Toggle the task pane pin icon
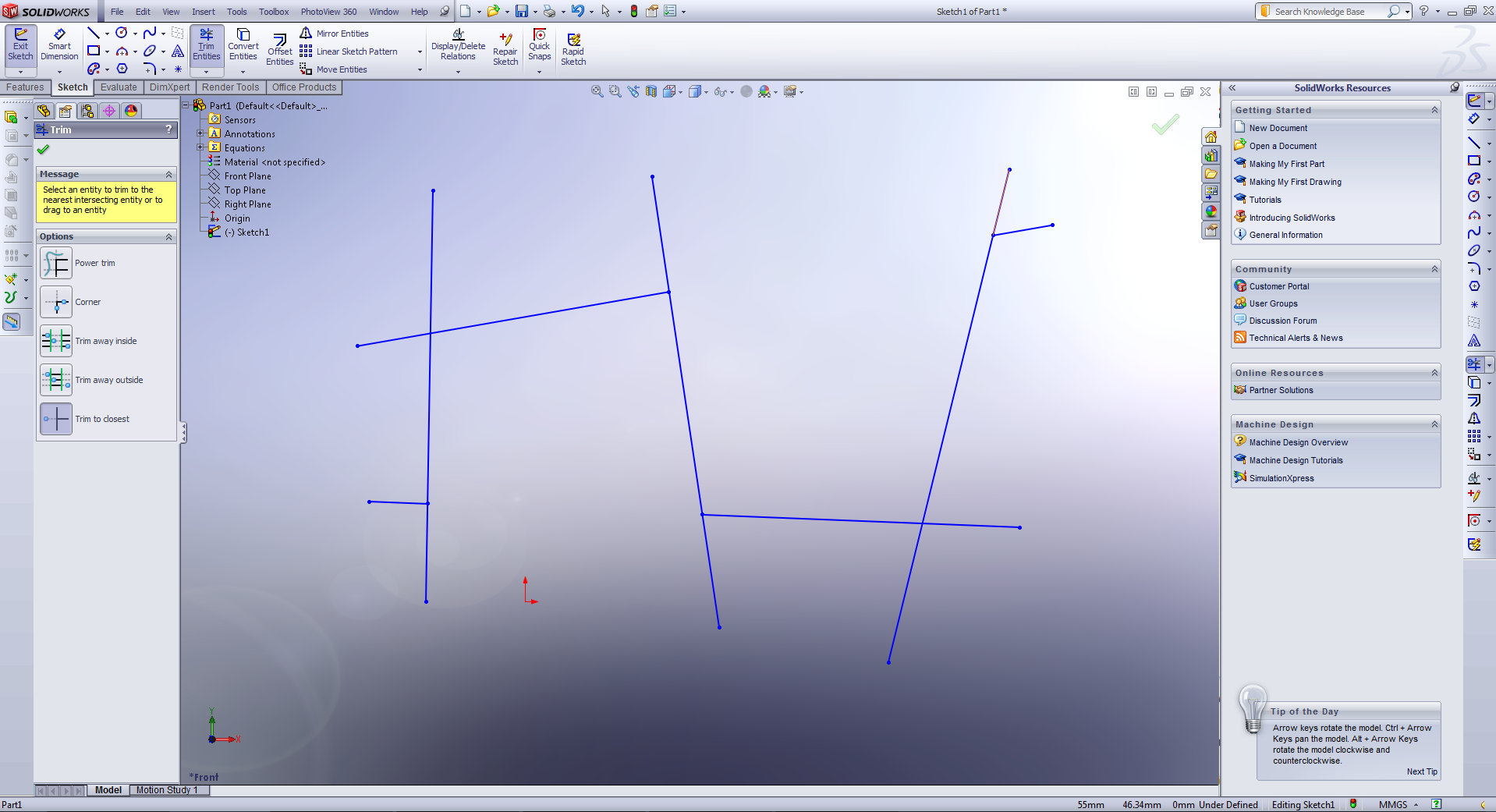The height and width of the screenshot is (812, 1496). coord(1455,88)
